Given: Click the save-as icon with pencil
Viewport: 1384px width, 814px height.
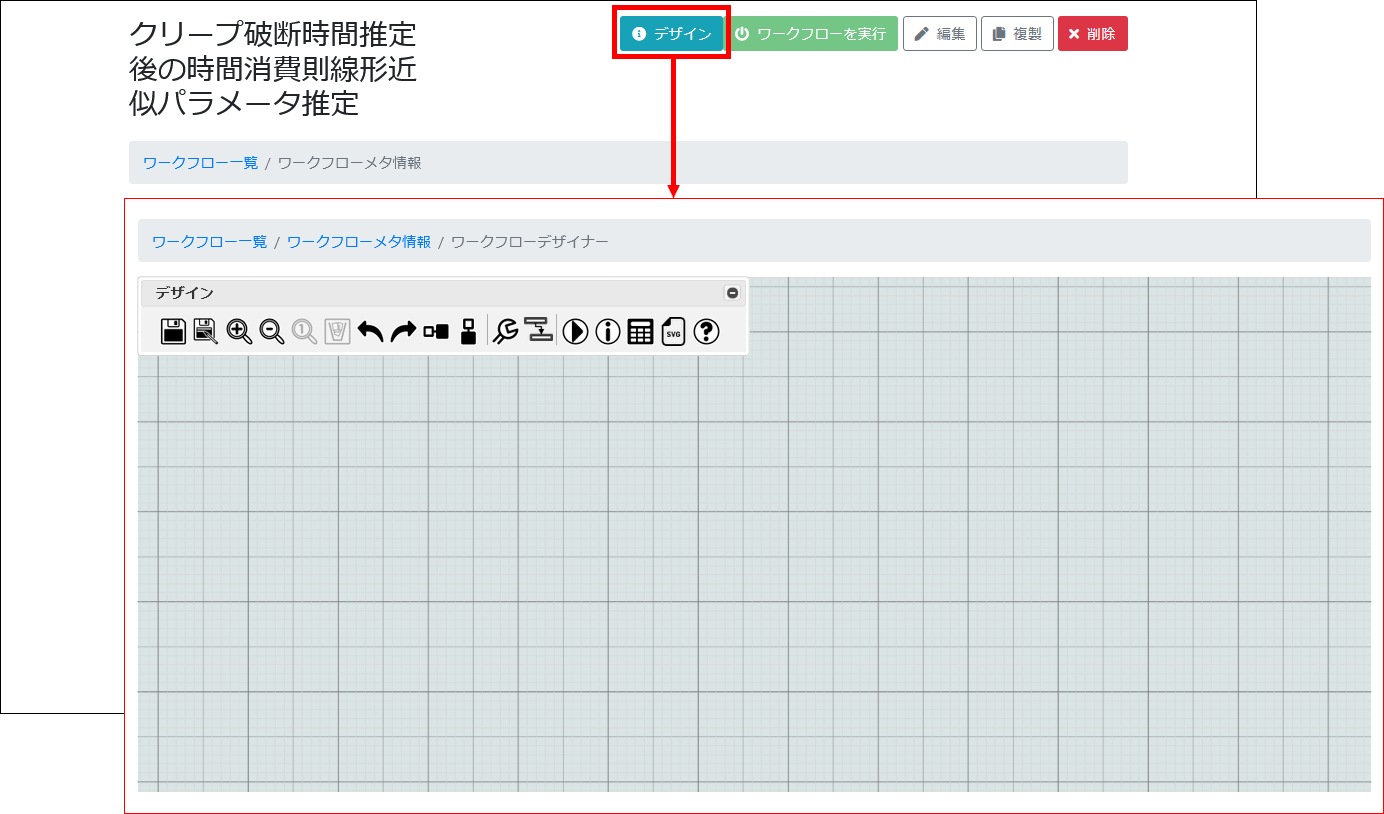Looking at the screenshot, I should point(206,331).
